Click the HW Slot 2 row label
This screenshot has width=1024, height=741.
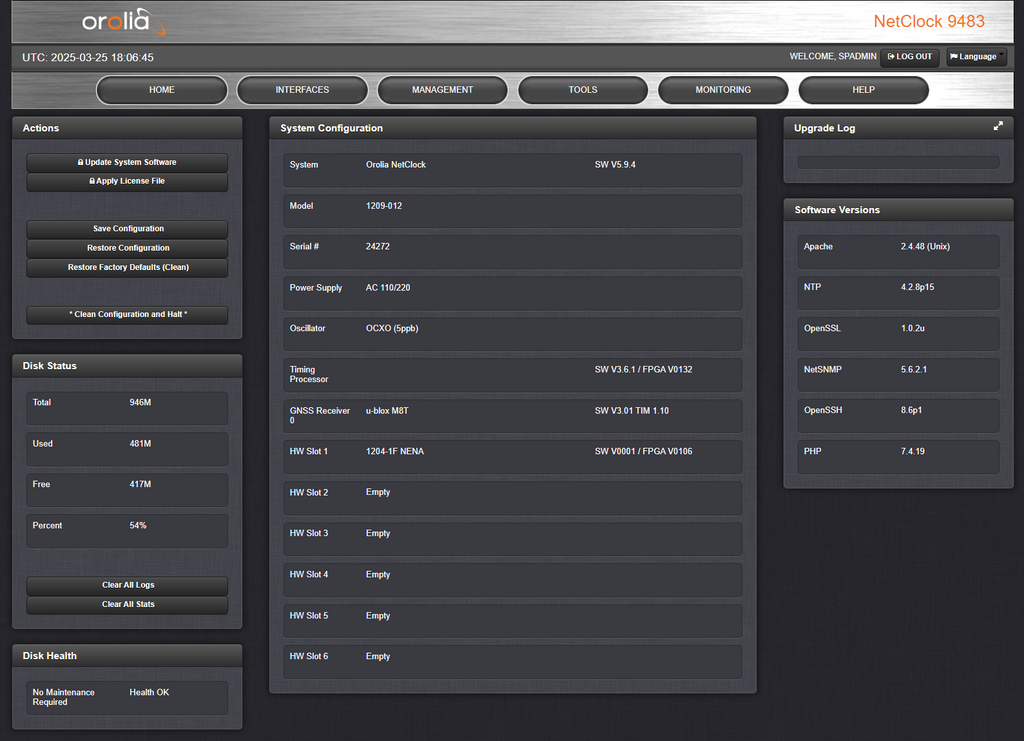click(309, 492)
